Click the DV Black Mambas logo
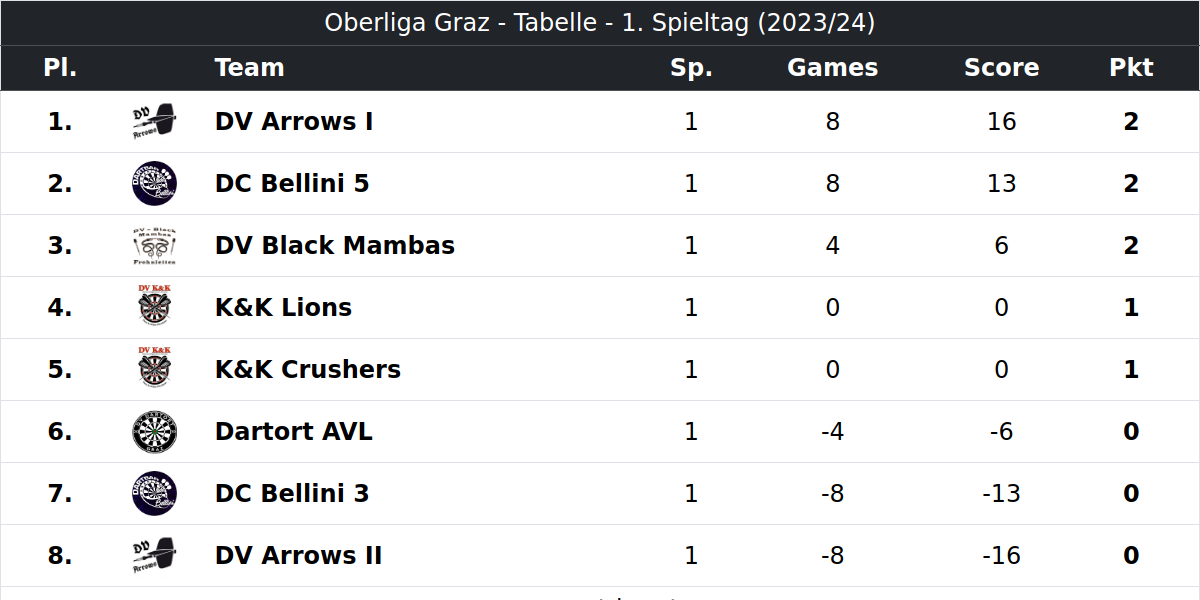The height and width of the screenshot is (600, 1200). point(155,246)
